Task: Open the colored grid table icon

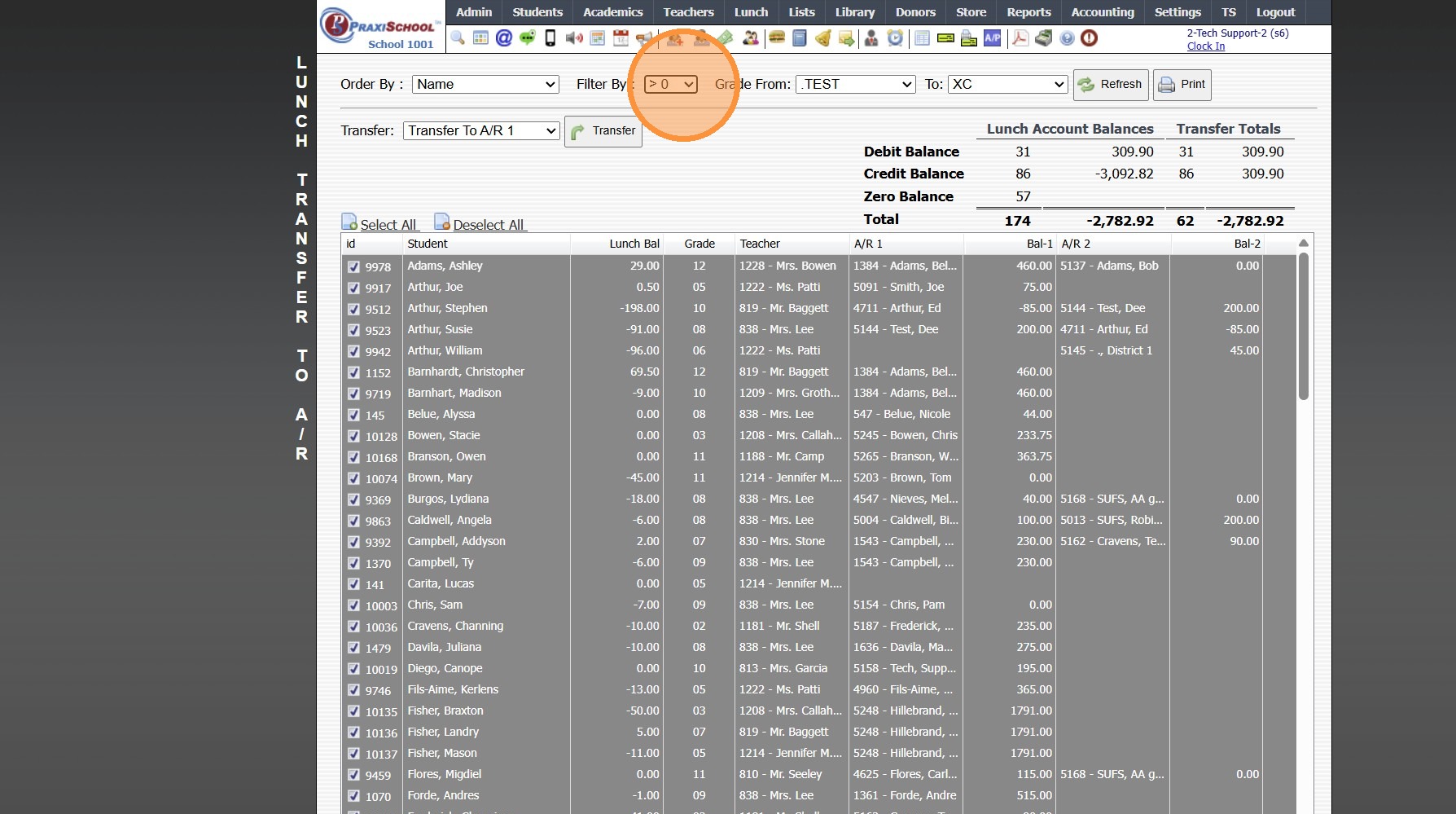Action: 480,38
